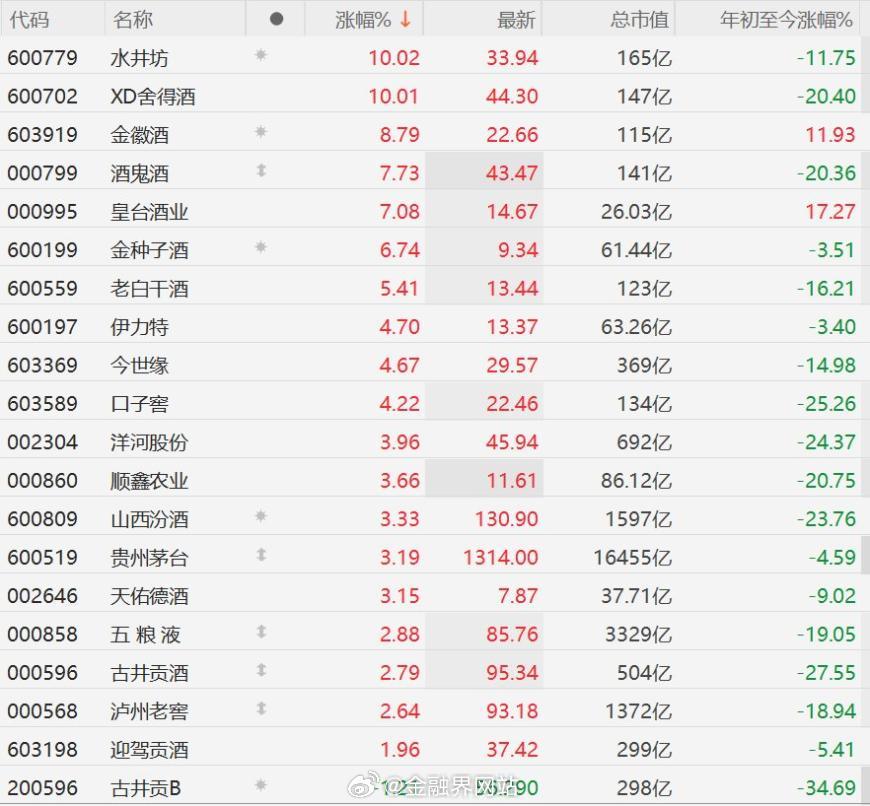Select stock code 000858
The width and height of the screenshot is (870, 806).
43,635
